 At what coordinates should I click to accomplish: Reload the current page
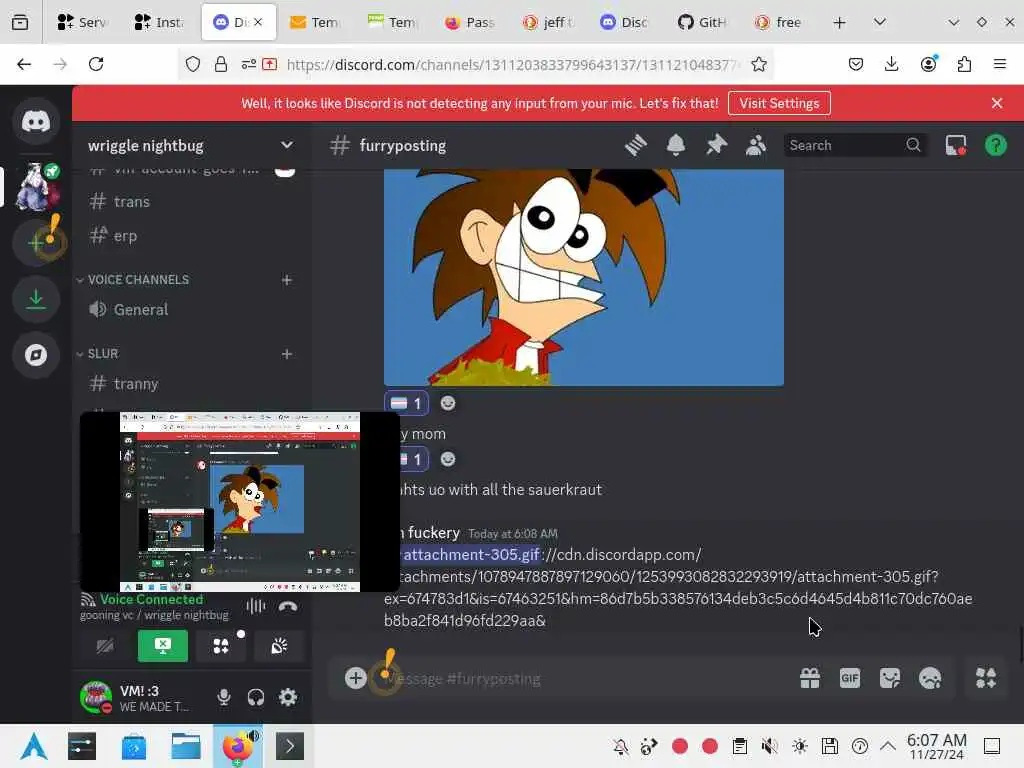(x=96, y=64)
